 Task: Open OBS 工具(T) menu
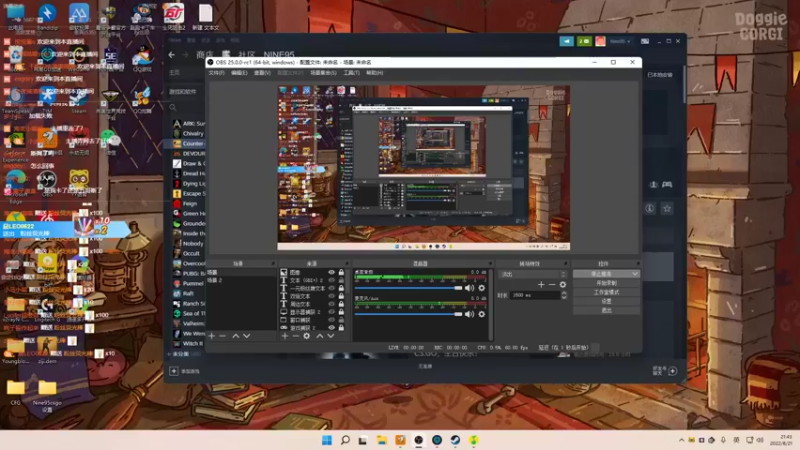352,73
